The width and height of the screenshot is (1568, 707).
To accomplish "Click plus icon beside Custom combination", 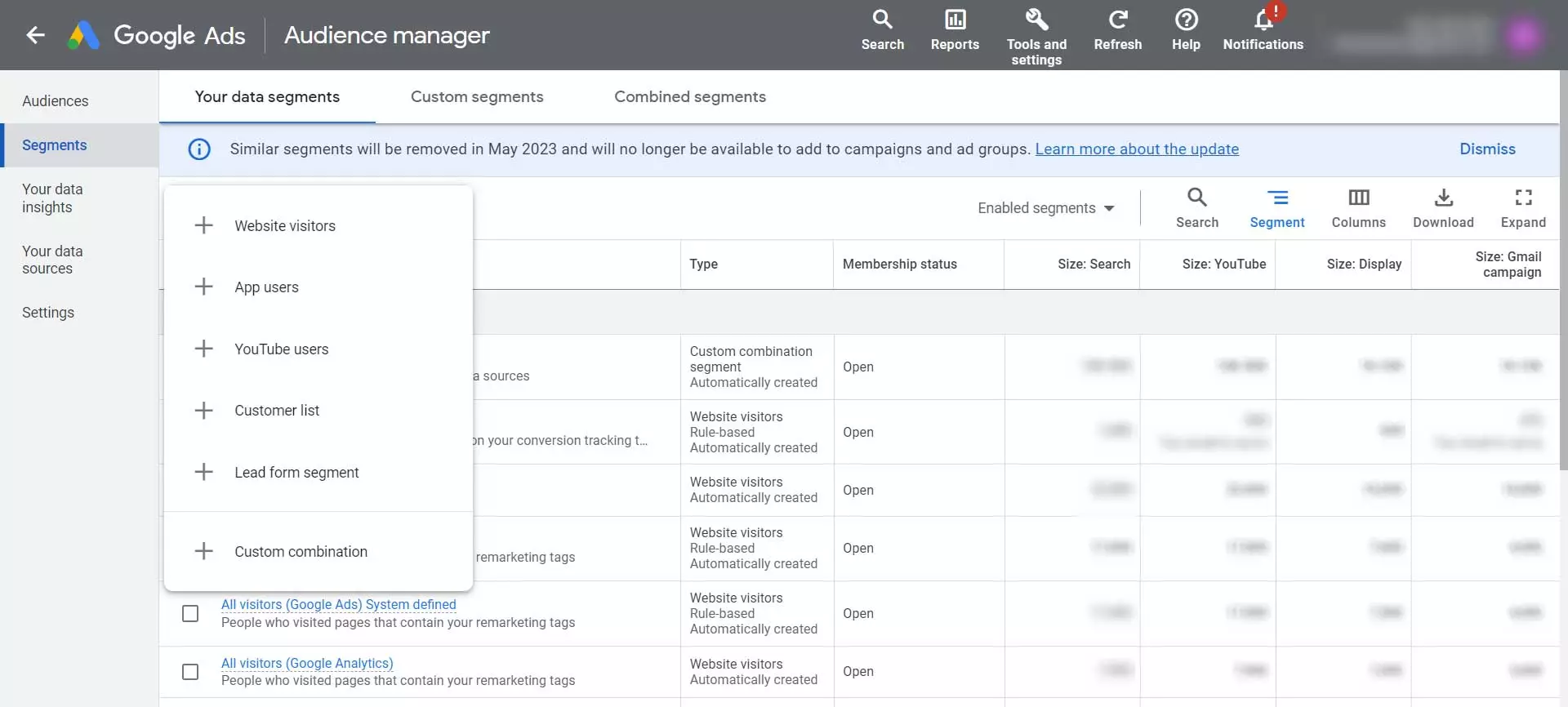I will [203, 551].
